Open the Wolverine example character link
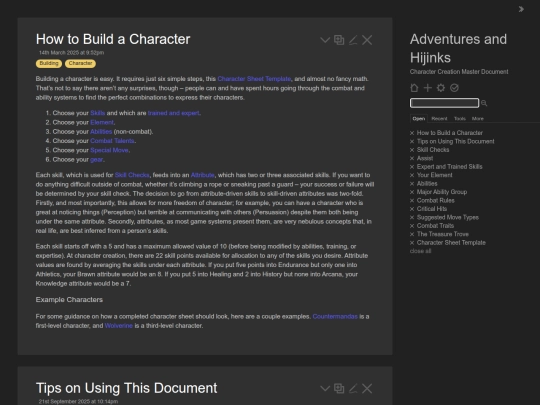Viewport: 540px width, 405px height. [x=118, y=326]
